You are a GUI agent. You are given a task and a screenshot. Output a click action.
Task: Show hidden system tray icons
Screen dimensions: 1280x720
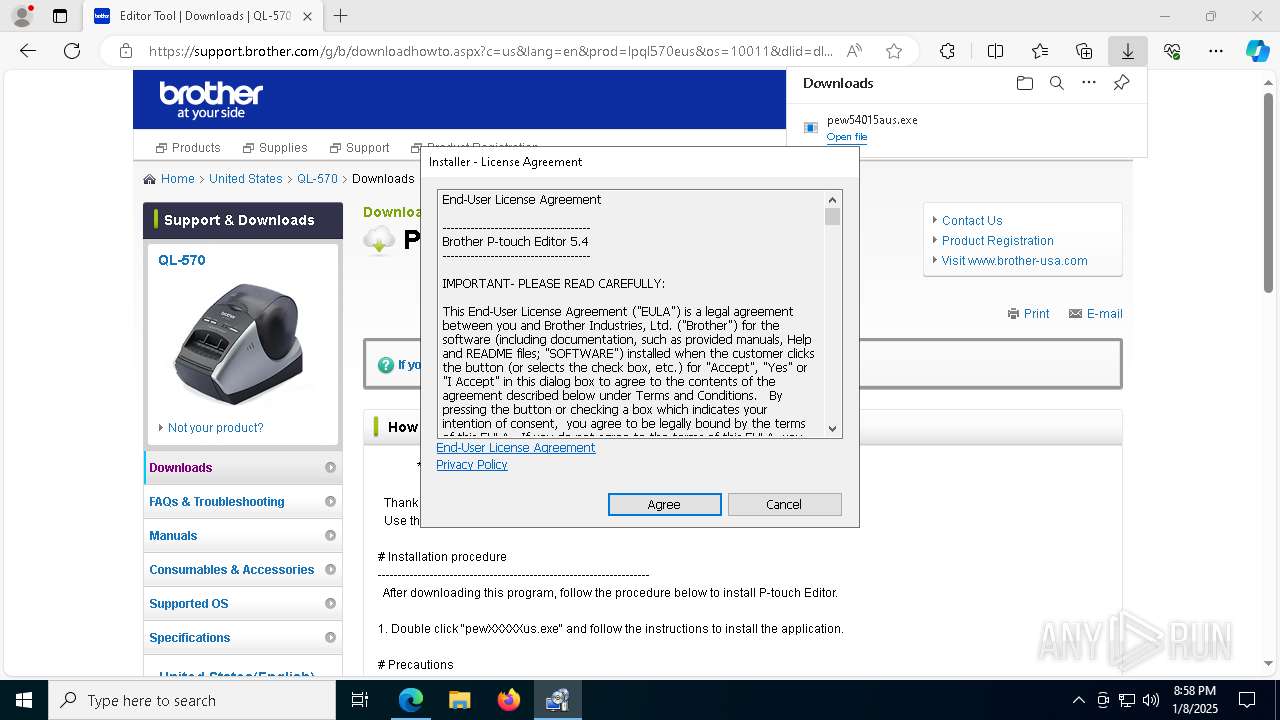pyautogui.click(x=1078, y=700)
